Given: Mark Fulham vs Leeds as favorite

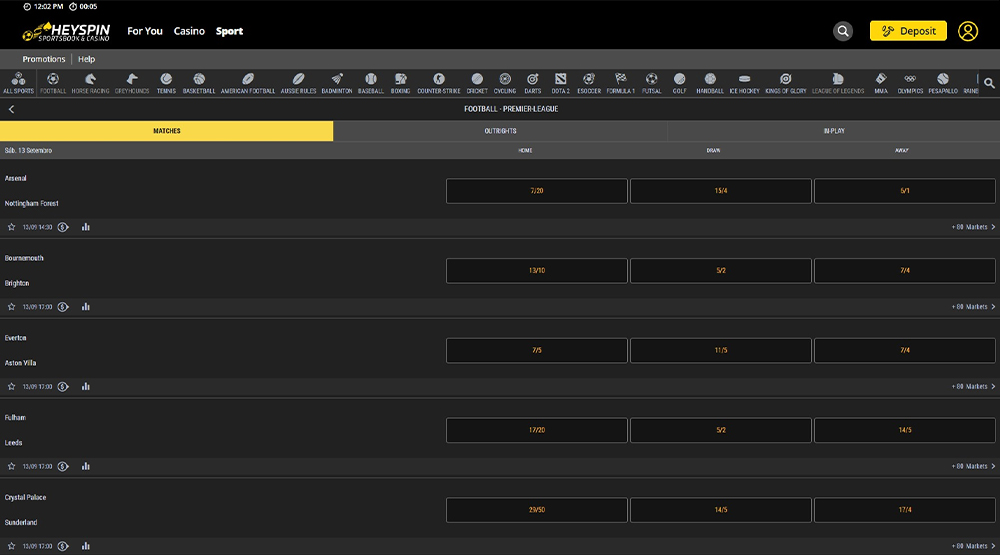Looking at the screenshot, I should pos(12,466).
